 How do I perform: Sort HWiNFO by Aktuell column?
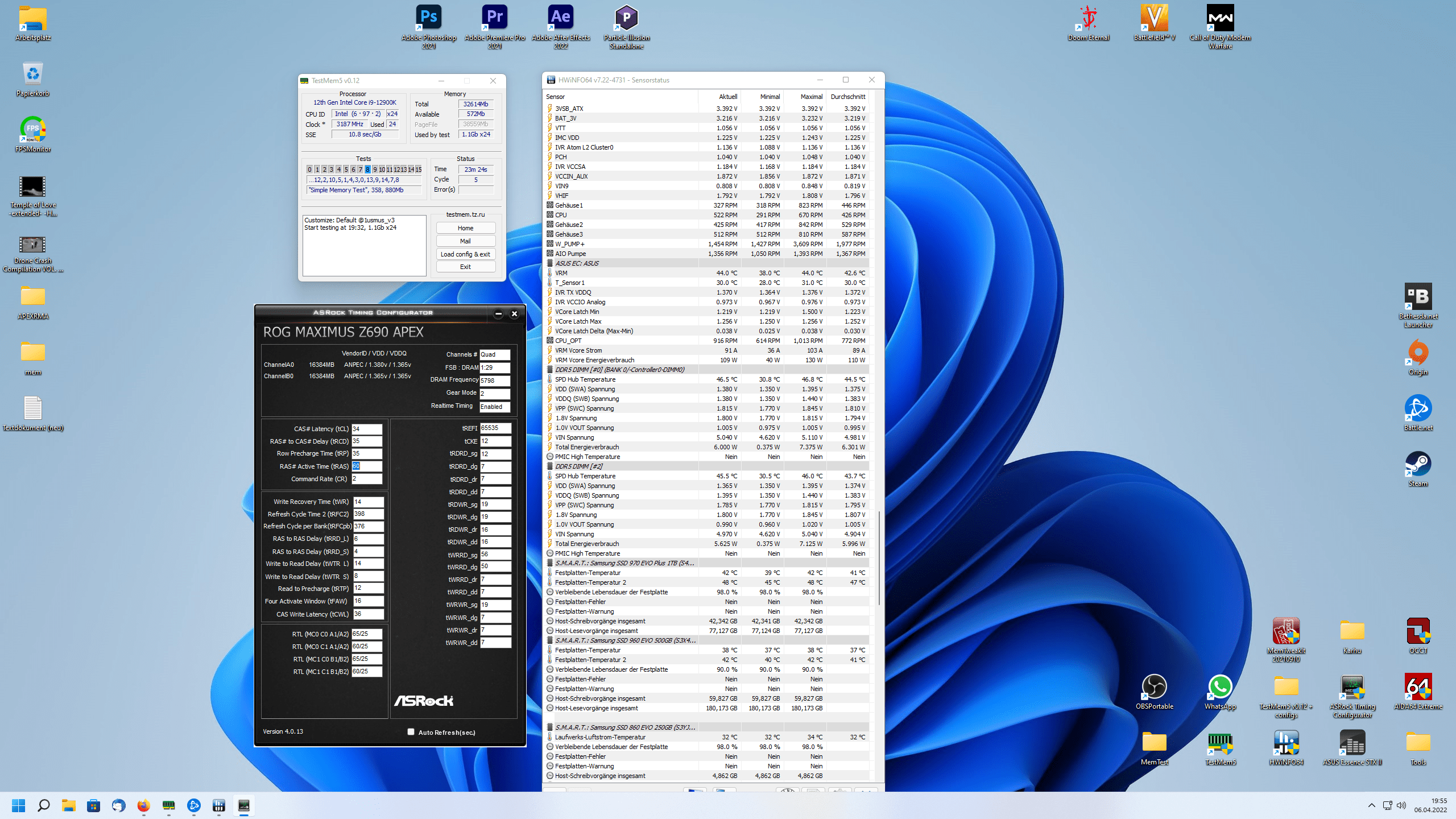tap(719, 97)
